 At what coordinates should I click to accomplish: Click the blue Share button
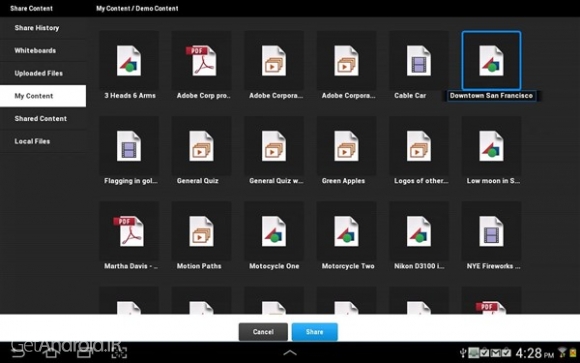[x=315, y=332]
